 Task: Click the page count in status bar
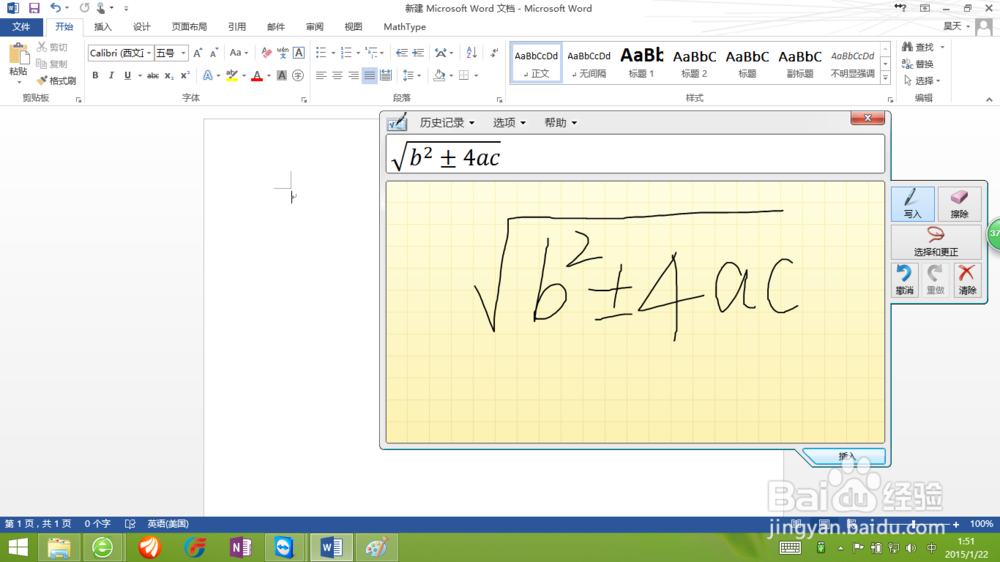(38, 524)
